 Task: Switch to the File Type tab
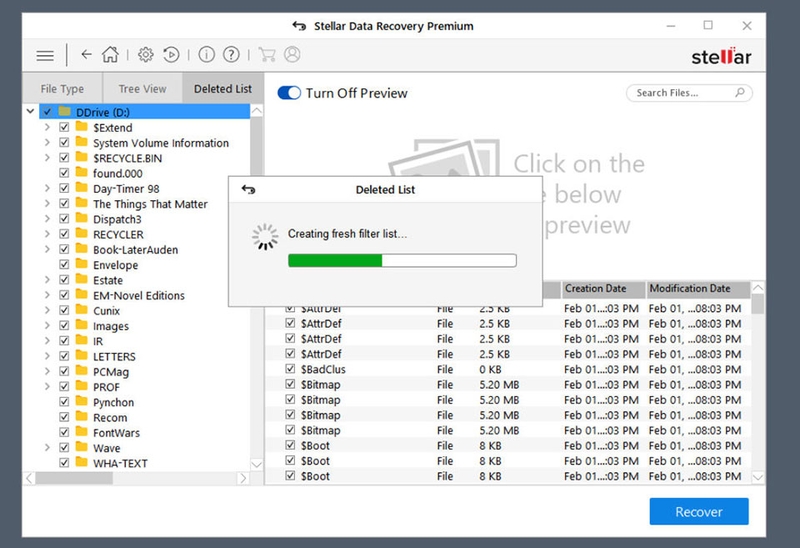click(x=62, y=89)
